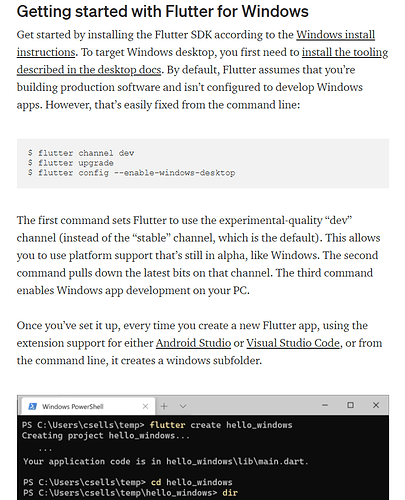Expand the terminal profile dropdown chevron

click(183, 406)
